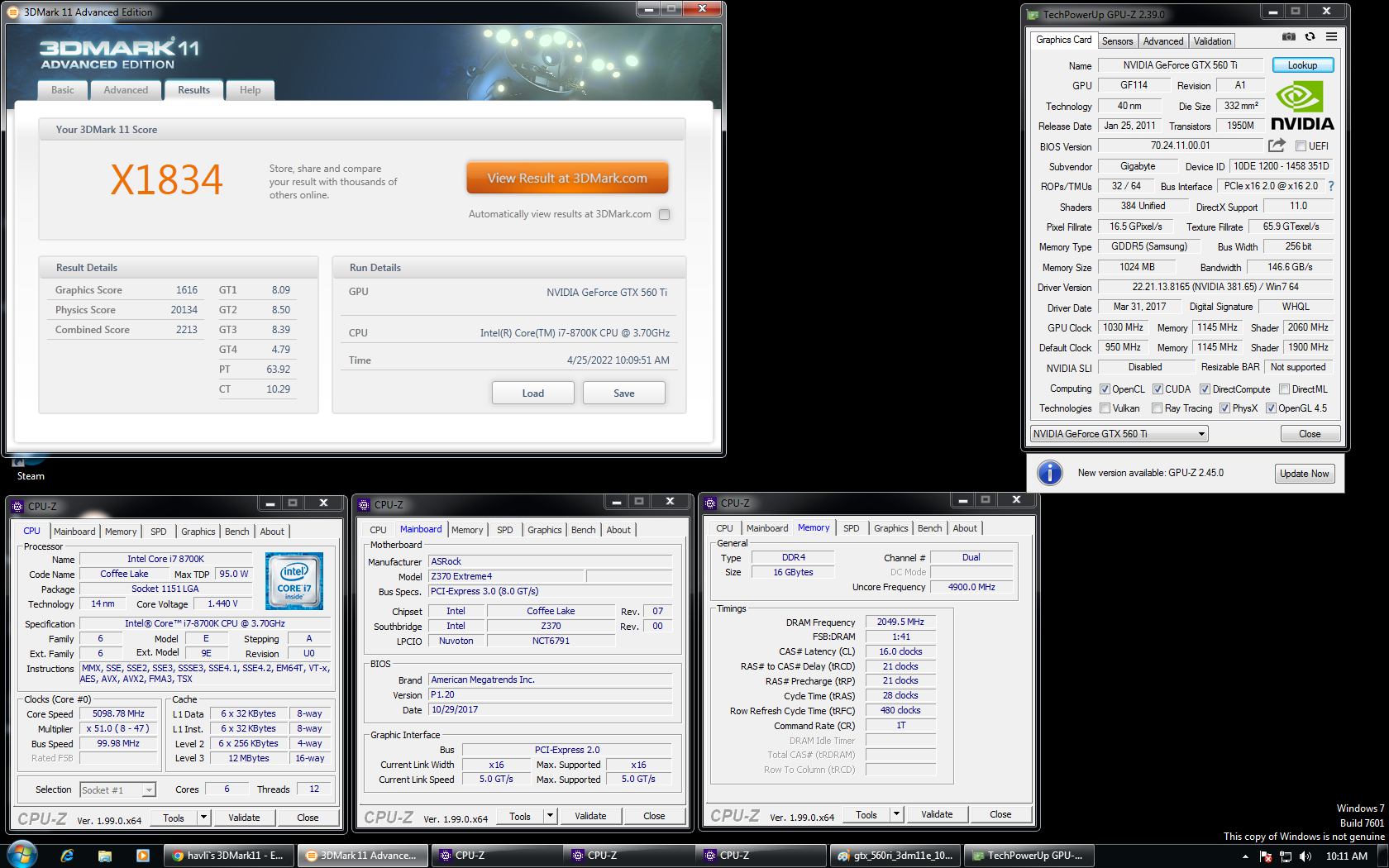Click the X1834 score text
This screenshot has height=868, width=1389.
point(167,180)
